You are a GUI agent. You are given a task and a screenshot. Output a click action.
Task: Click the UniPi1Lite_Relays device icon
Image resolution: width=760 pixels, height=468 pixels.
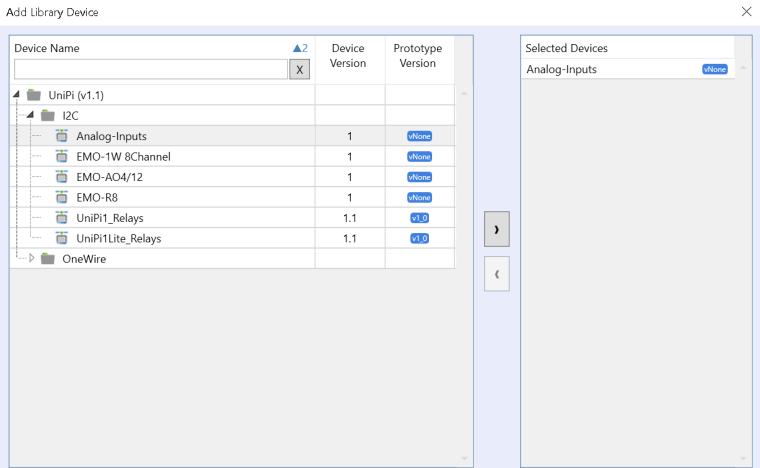[x=61, y=238]
